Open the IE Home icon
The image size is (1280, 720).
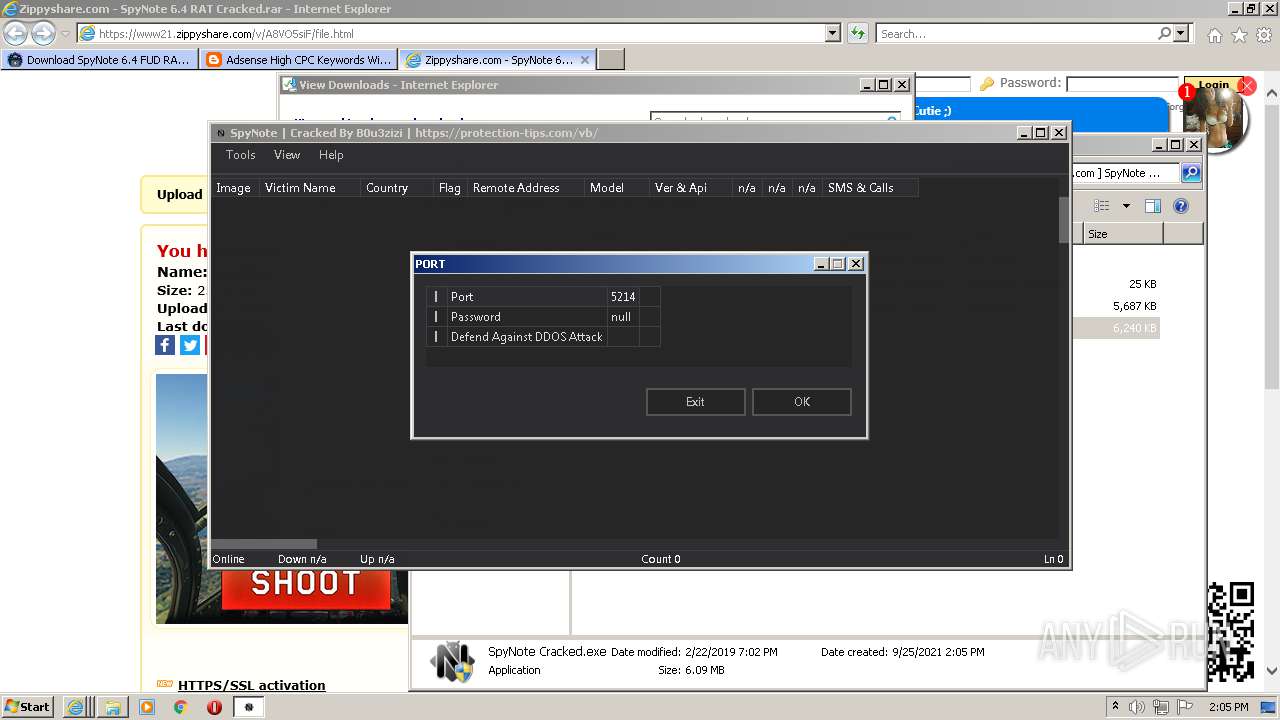1214,35
